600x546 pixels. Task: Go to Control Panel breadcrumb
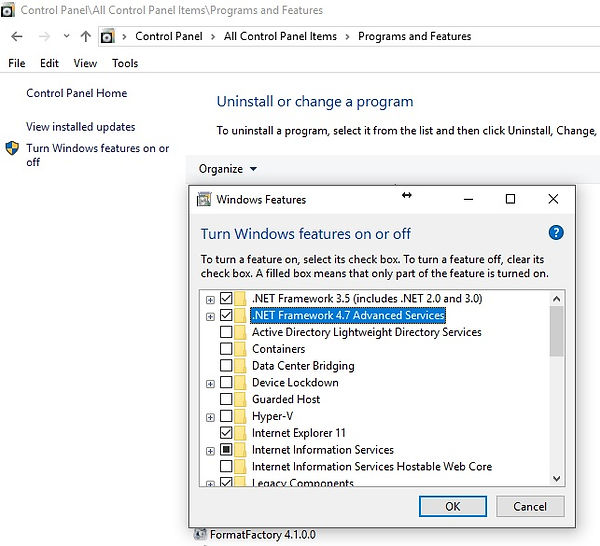(x=169, y=36)
